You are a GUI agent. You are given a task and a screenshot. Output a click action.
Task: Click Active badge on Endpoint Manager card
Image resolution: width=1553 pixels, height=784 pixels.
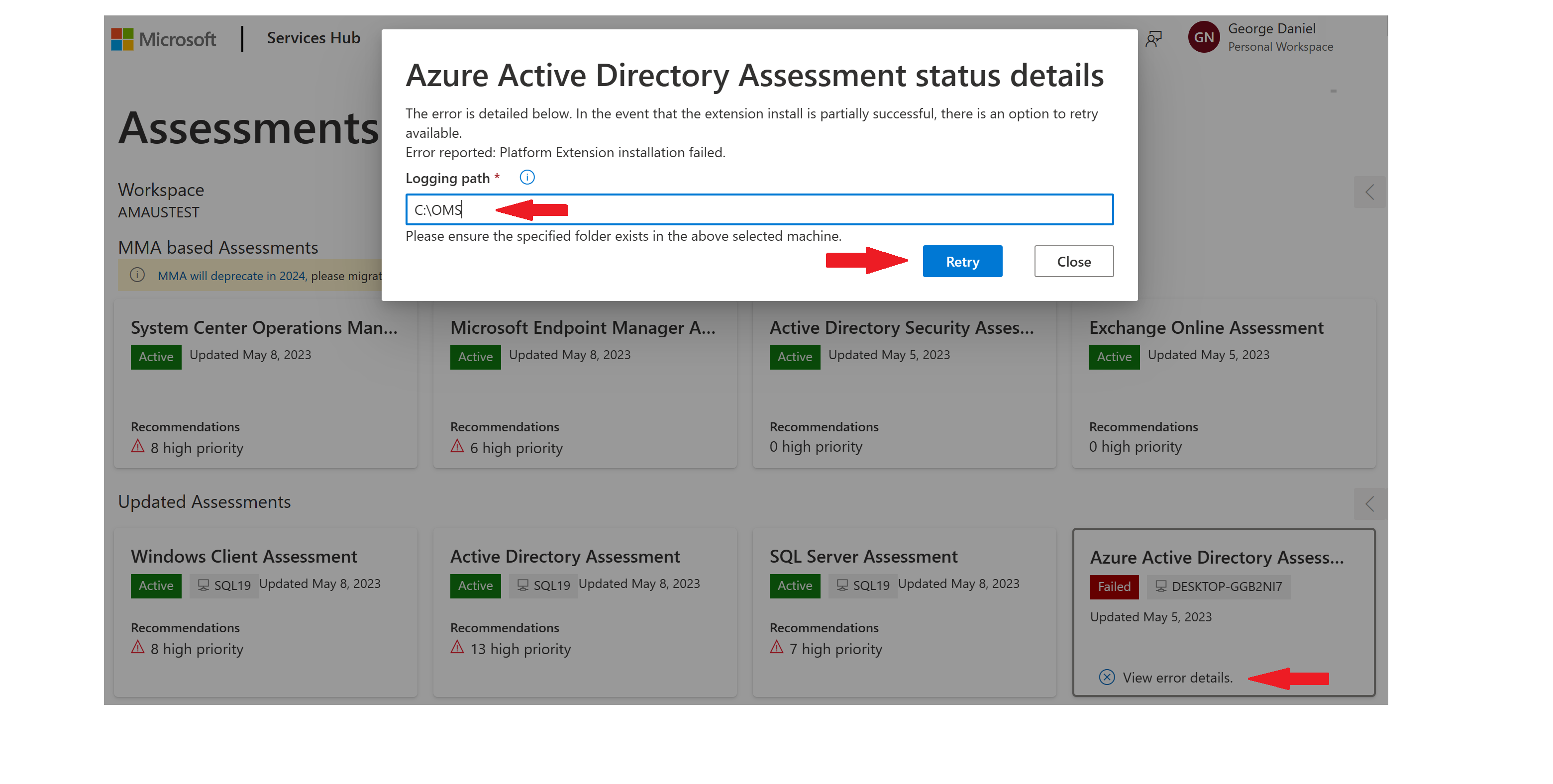(475, 357)
